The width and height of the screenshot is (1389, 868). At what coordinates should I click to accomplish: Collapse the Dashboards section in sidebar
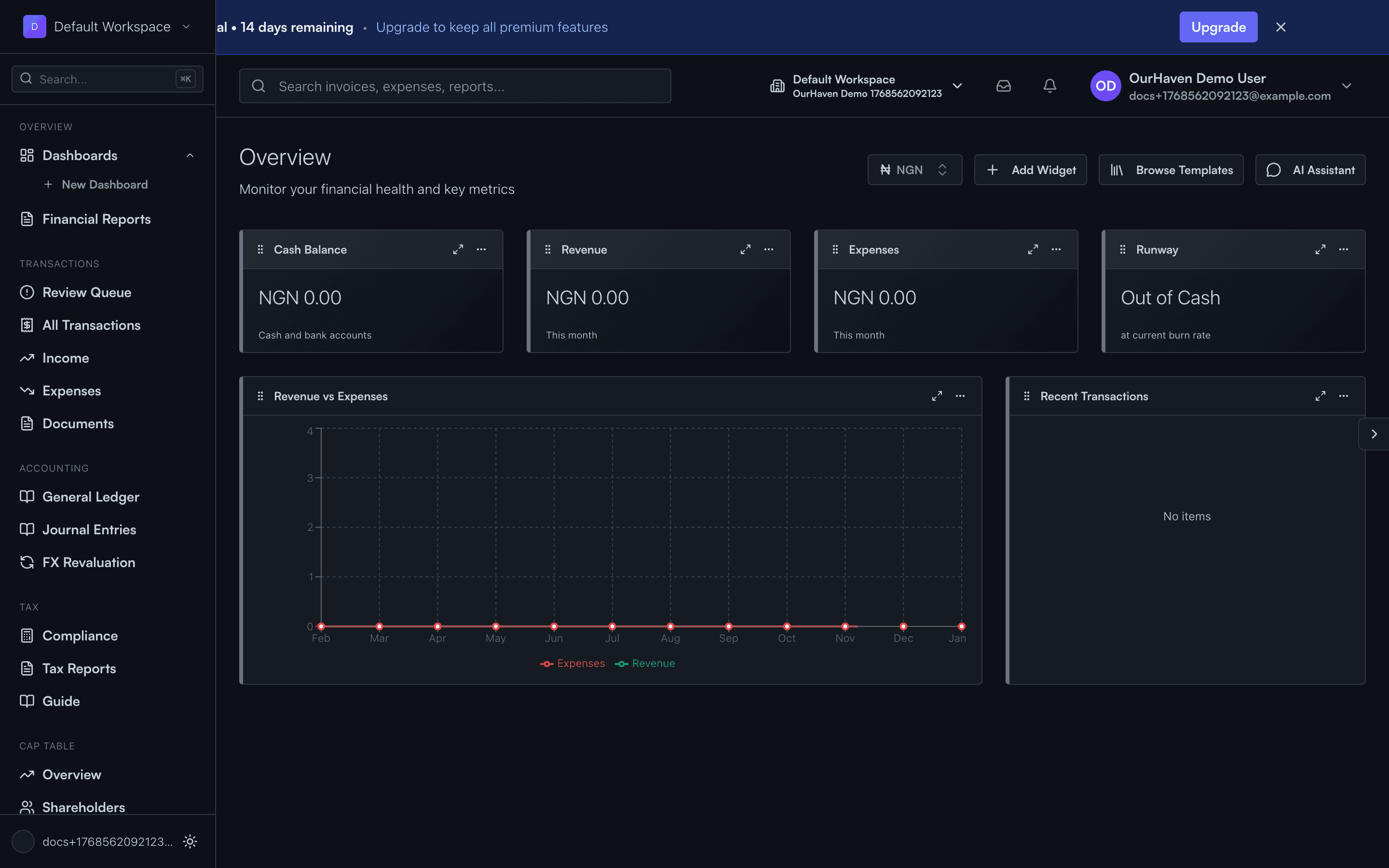pyautogui.click(x=190, y=155)
